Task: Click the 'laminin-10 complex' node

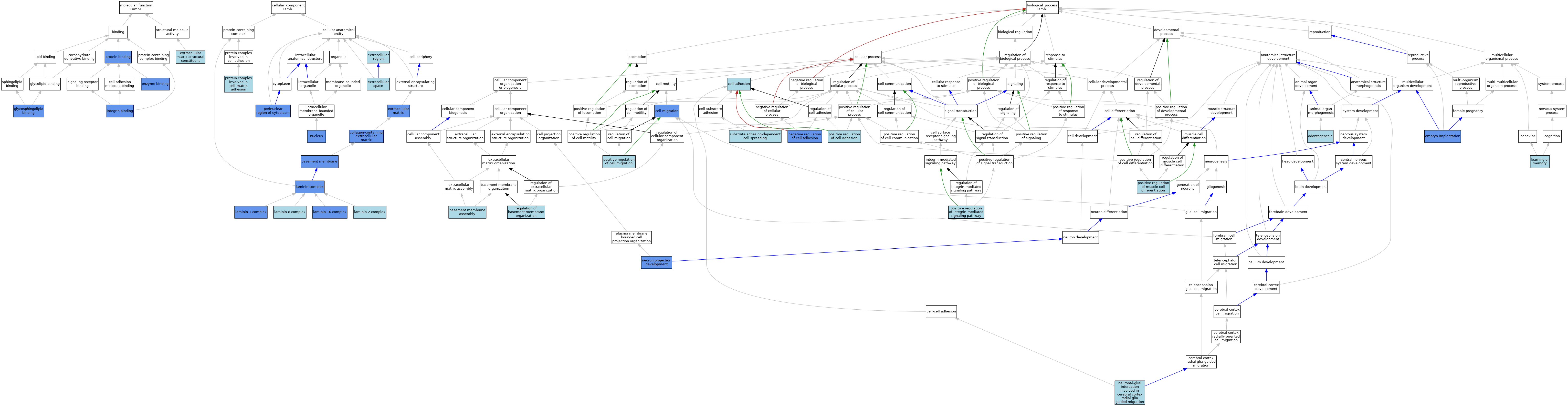Action: tap(330, 212)
